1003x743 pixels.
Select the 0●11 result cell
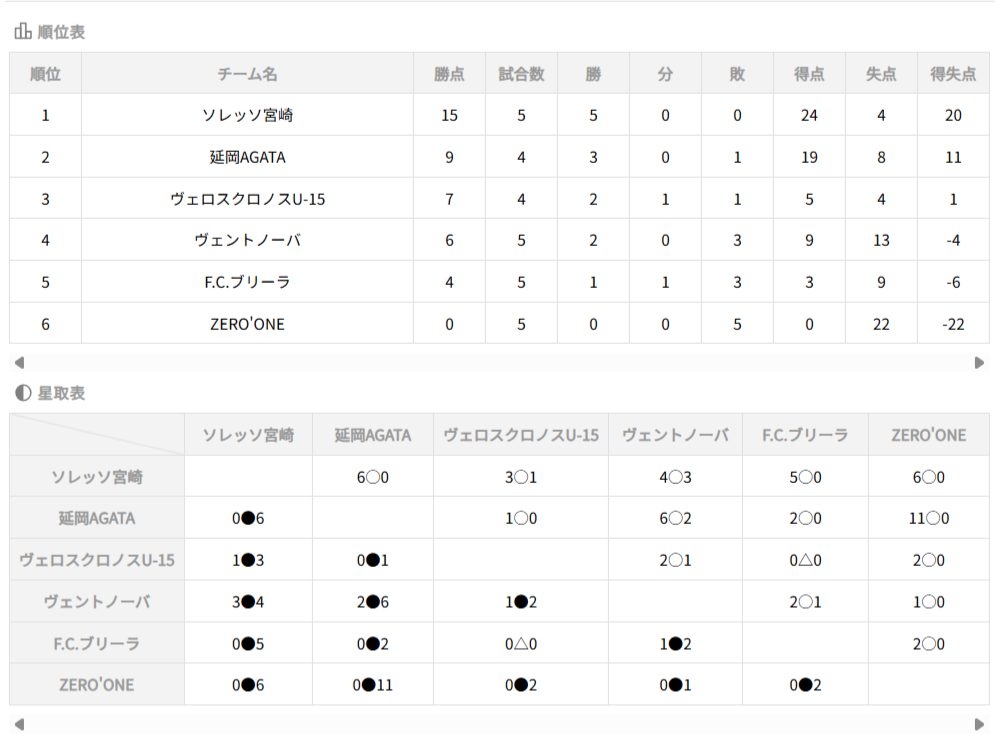point(371,685)
